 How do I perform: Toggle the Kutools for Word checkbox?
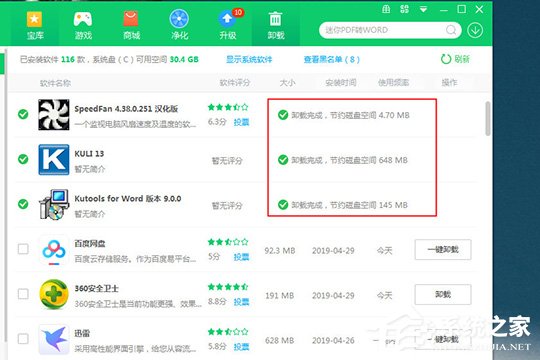point(23,204)
